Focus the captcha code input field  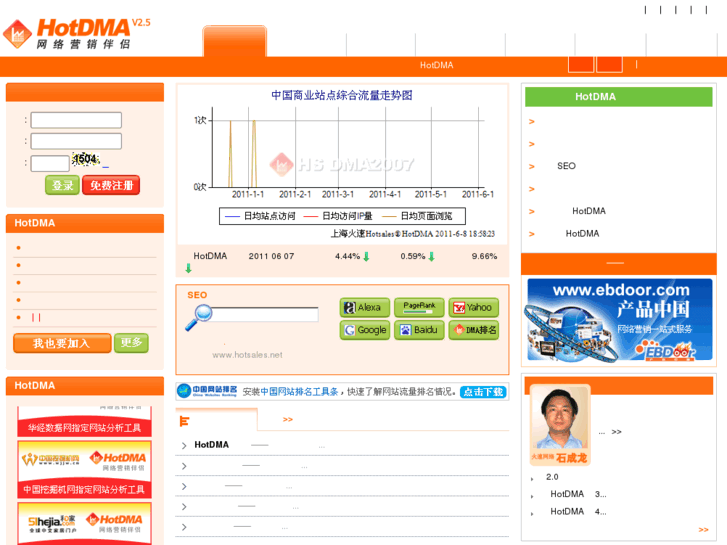(50, 163)
